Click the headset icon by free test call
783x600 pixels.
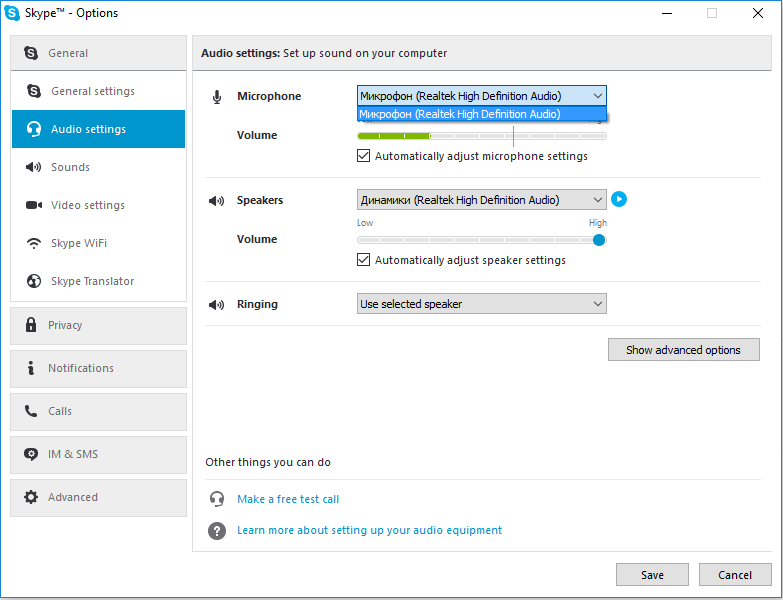pos(217,499)
